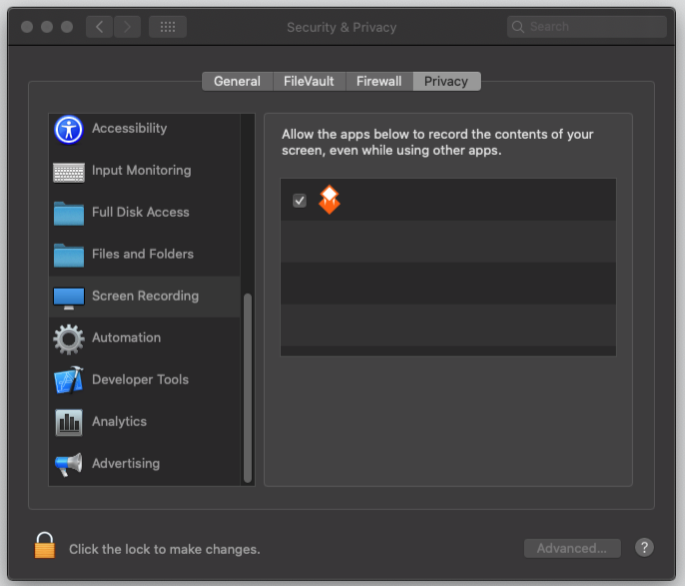Select the Accessibility label in the sidebar
Screen dimensions: 685x586
129,128
